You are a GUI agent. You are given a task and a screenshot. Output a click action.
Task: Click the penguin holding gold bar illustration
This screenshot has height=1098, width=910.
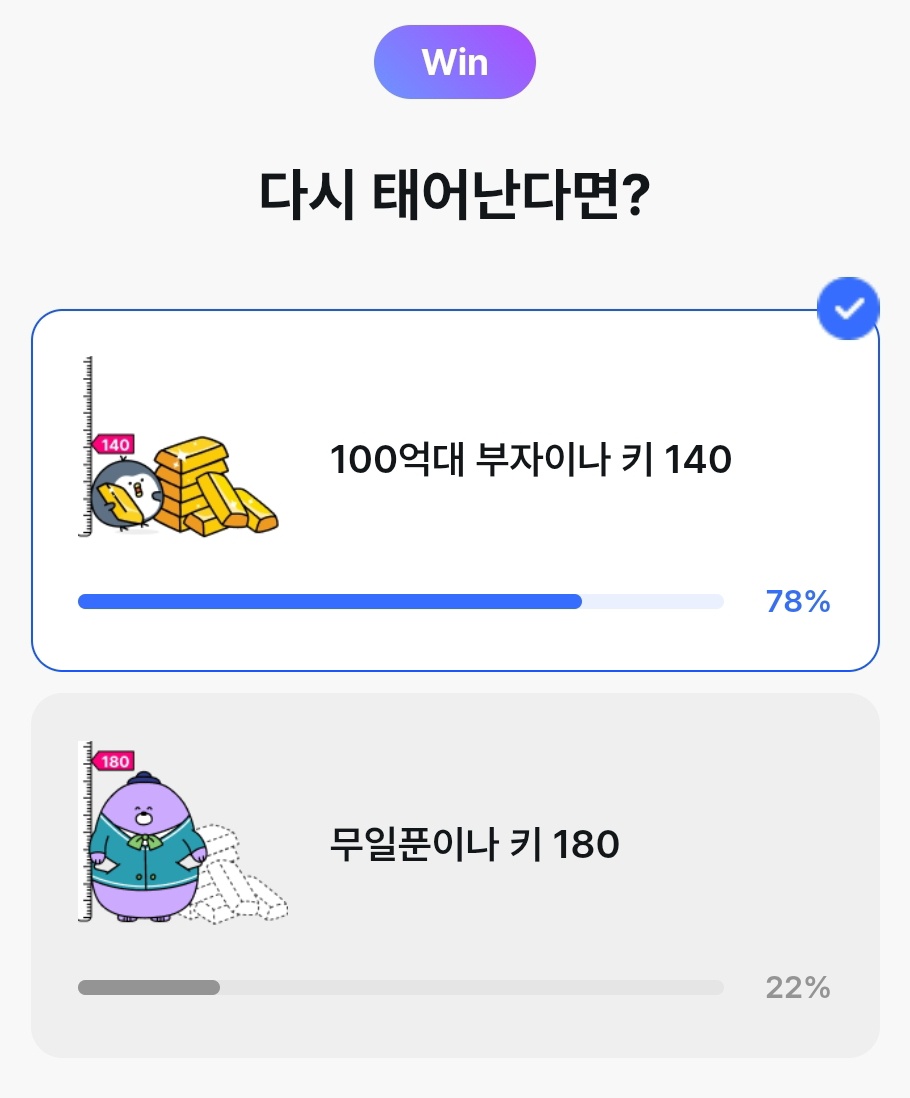[x=127, y=494]
